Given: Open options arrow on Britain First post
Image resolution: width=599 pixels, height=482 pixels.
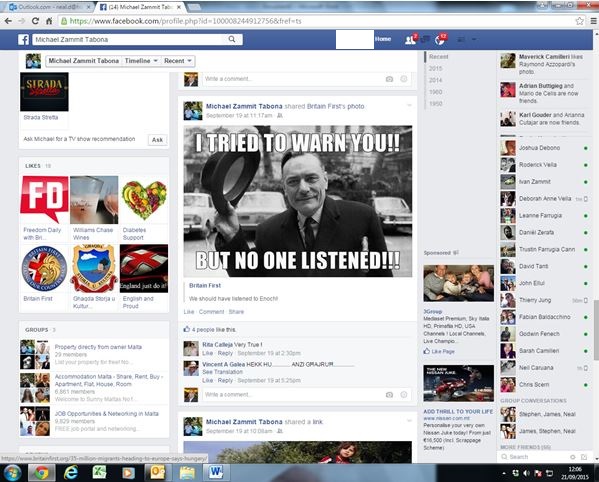Looking at the screenshot, I should (409, 105).
